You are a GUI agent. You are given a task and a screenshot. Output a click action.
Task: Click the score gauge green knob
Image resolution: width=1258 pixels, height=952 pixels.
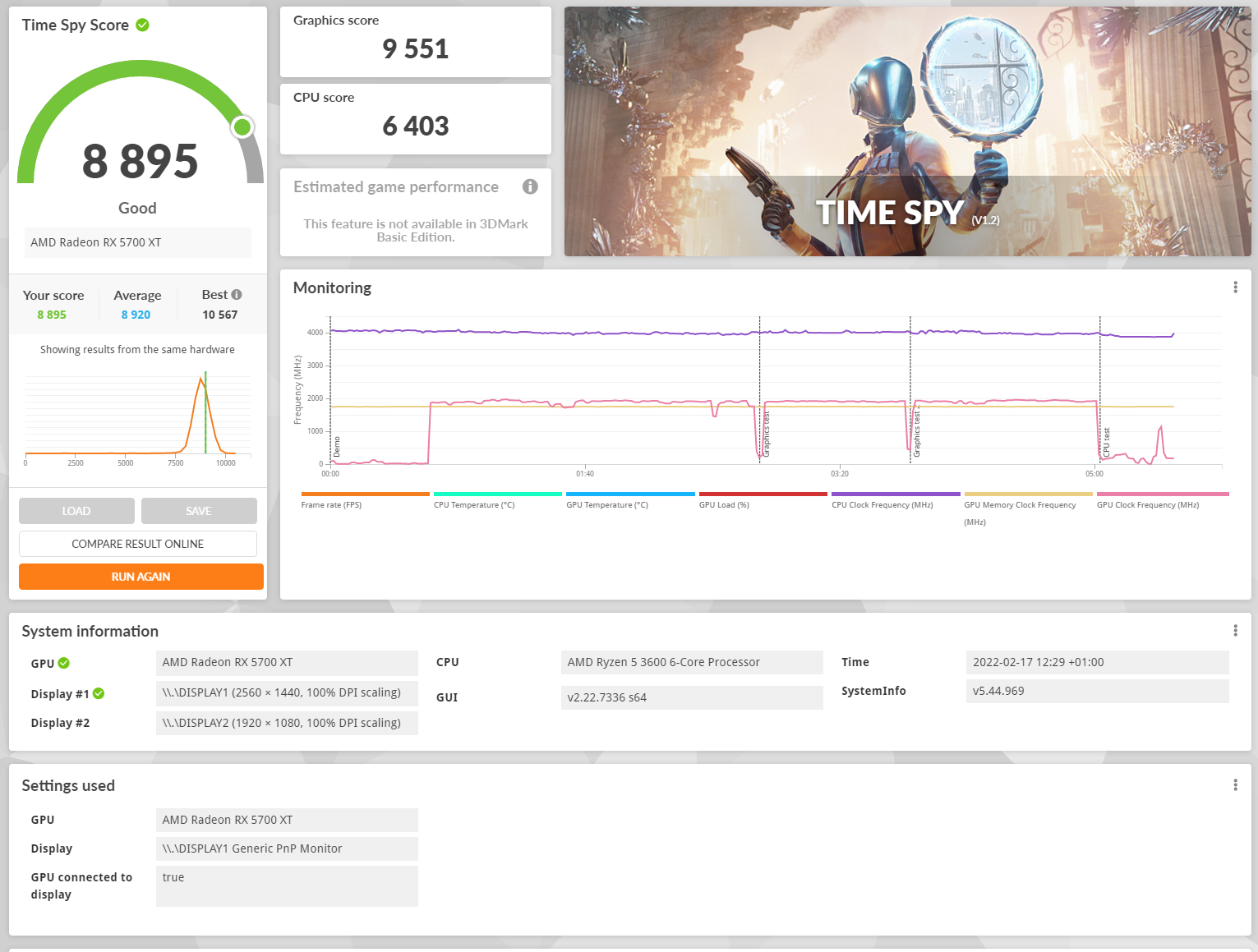click(x=242, y=127)
